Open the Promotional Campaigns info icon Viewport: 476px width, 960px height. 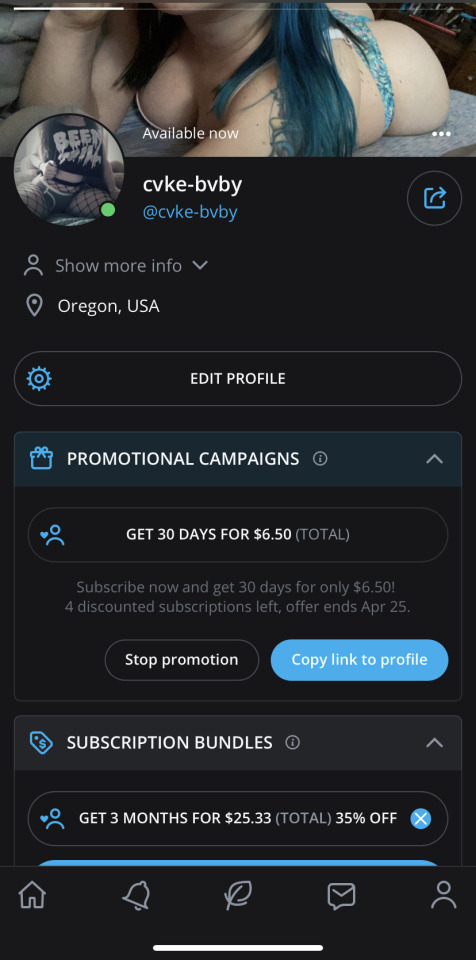pos(320,459)
